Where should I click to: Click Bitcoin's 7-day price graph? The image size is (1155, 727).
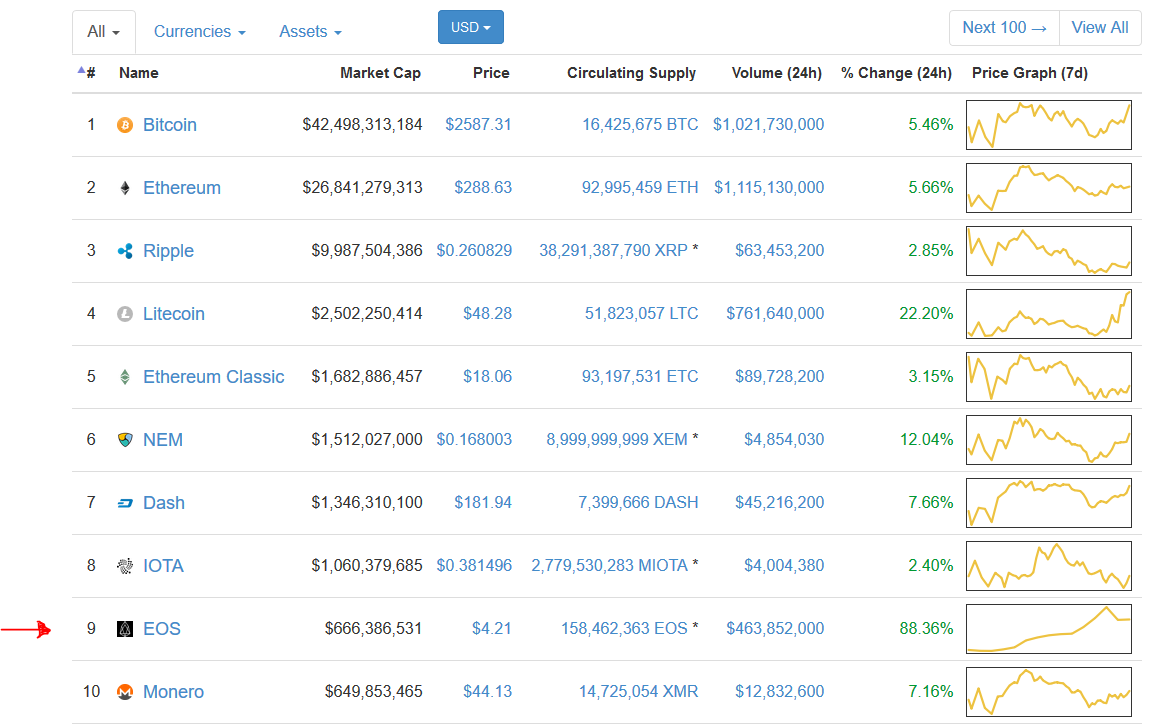(1048, 125)
